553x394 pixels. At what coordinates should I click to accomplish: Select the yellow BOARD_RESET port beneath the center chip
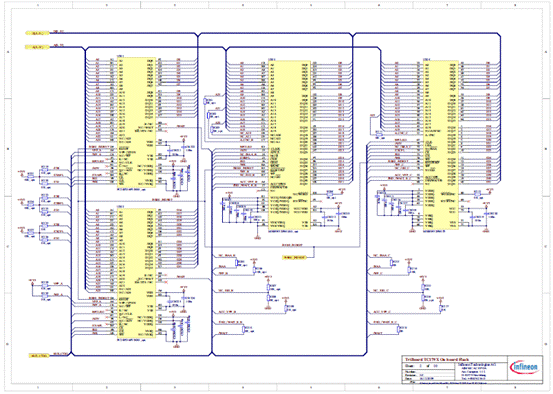tap(294, 257)
